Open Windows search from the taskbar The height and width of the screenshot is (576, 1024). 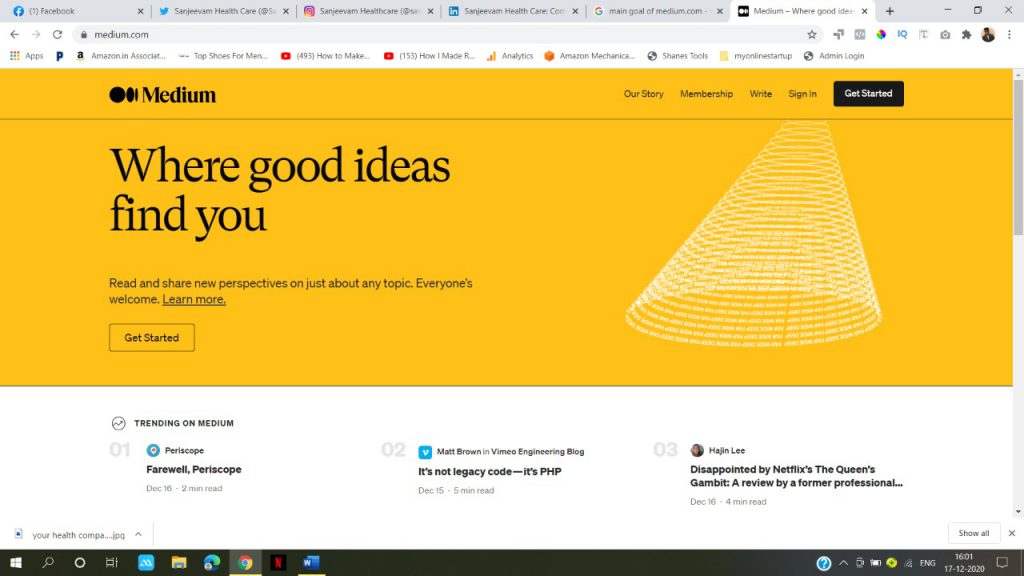[48, 562]
